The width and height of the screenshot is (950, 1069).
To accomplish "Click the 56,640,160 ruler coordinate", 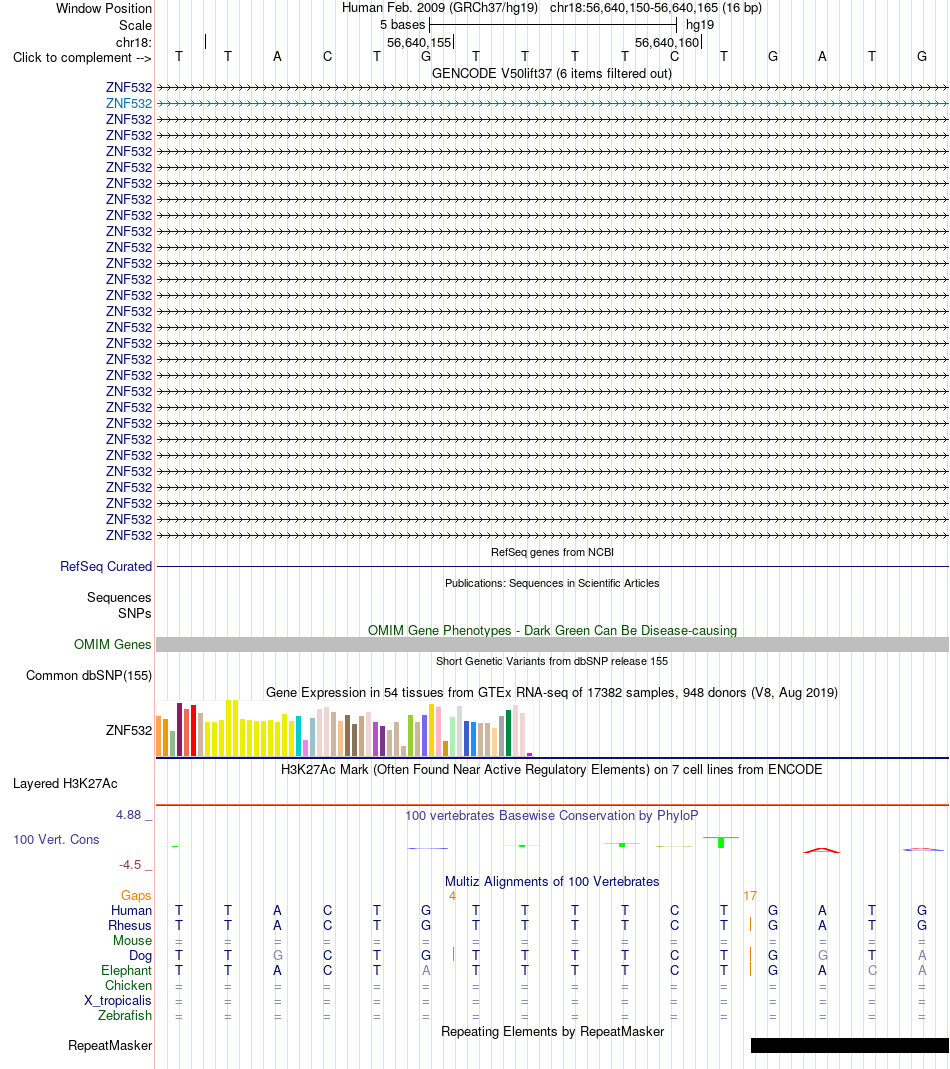I will [667, 42].
